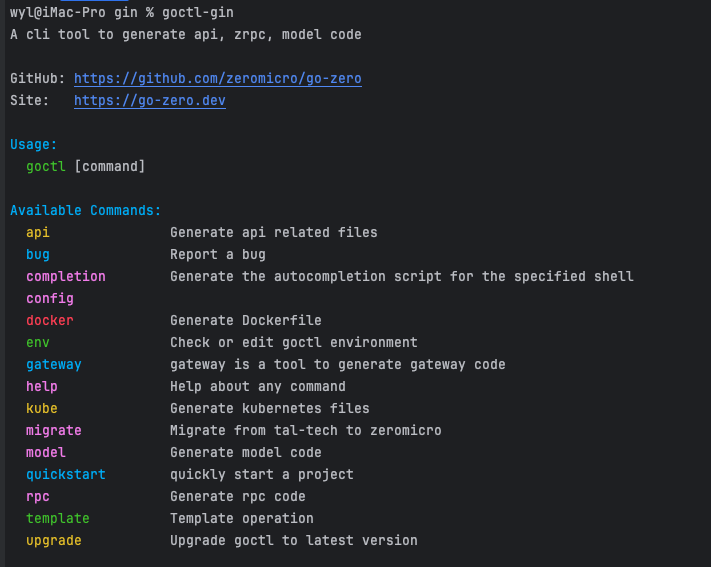Click the 'quickstart' command name
711x567 pixels.
click(x=66, y=474)
